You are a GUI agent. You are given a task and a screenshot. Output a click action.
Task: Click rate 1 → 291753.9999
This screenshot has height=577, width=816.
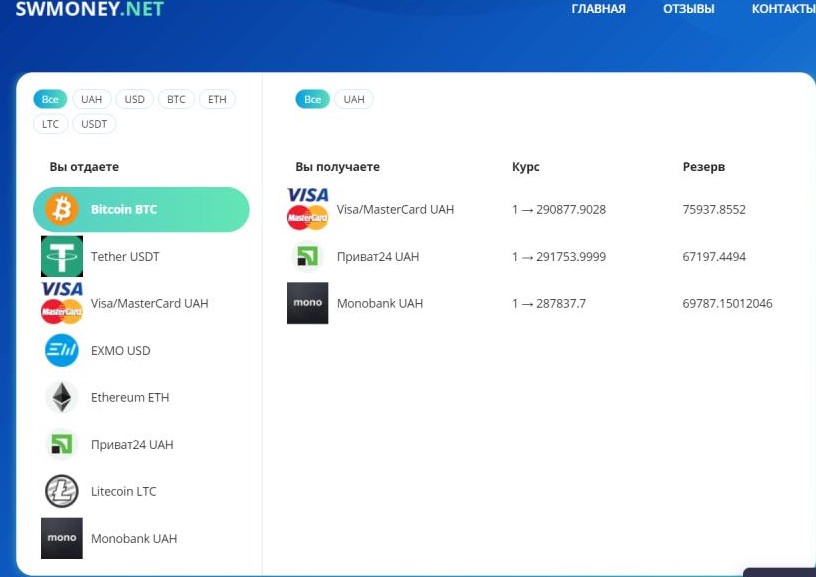click(x=559, y=257)
